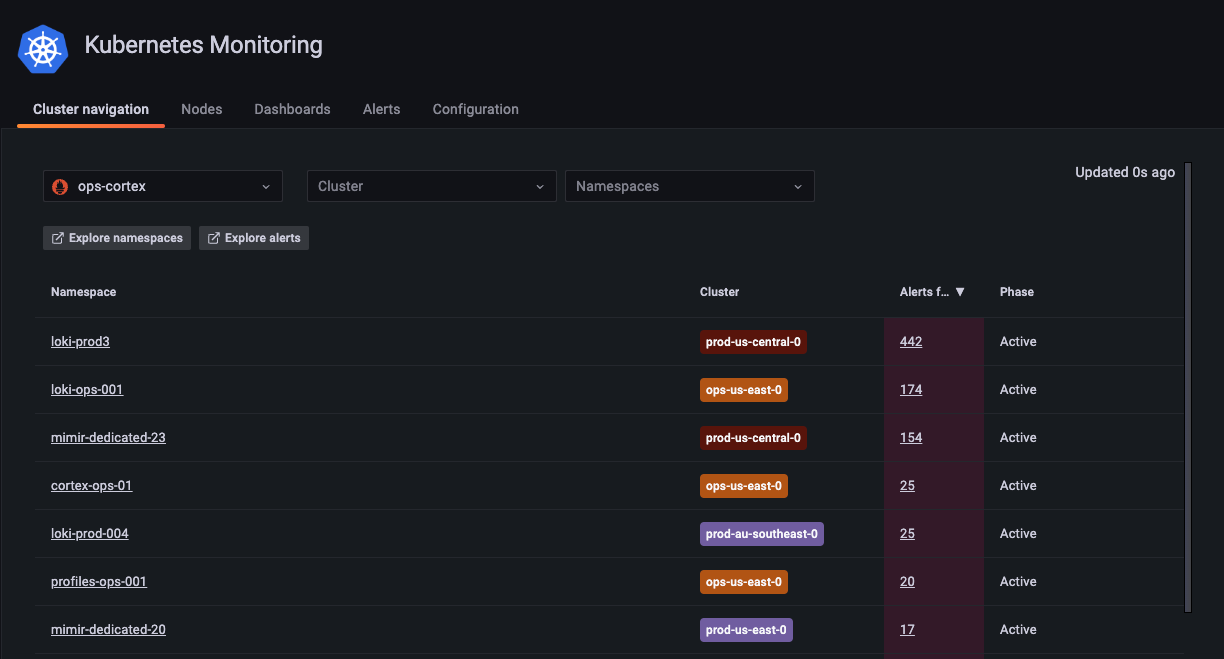This screenshot has width=1224, height=659.
Task: Click the Kubernetes wheel logo icon
Action: click(43, 49)
